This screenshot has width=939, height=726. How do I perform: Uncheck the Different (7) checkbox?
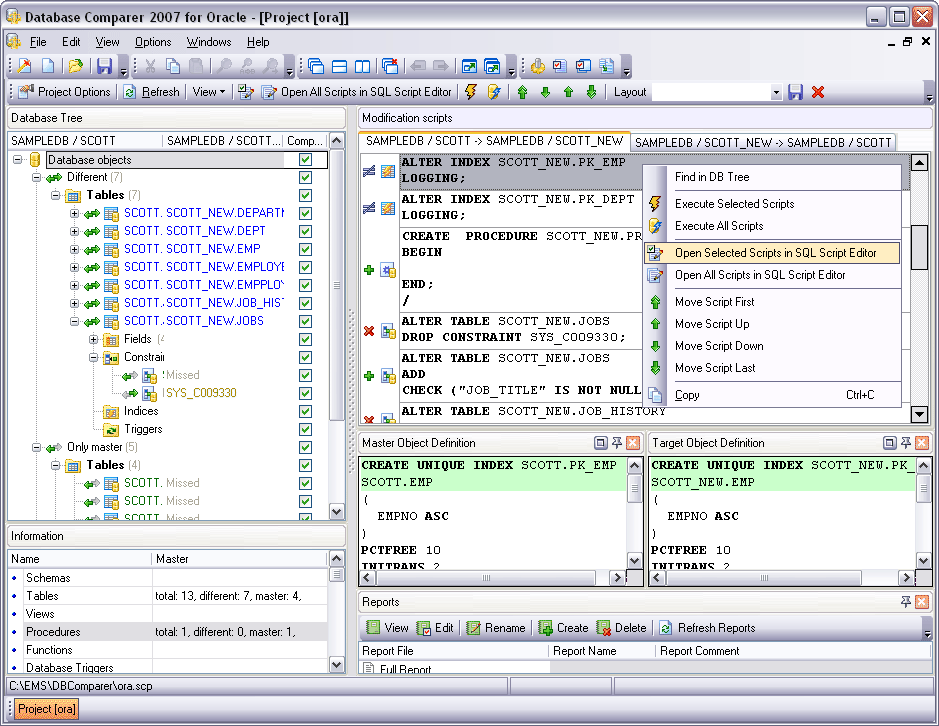[305, 177]
